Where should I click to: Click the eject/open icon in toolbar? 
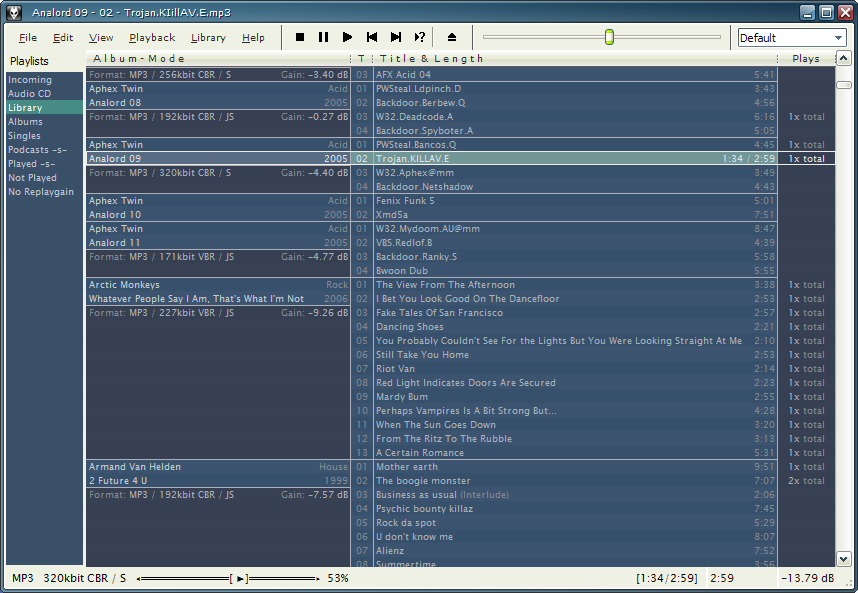pyautogui.click(x=452, y=37)
